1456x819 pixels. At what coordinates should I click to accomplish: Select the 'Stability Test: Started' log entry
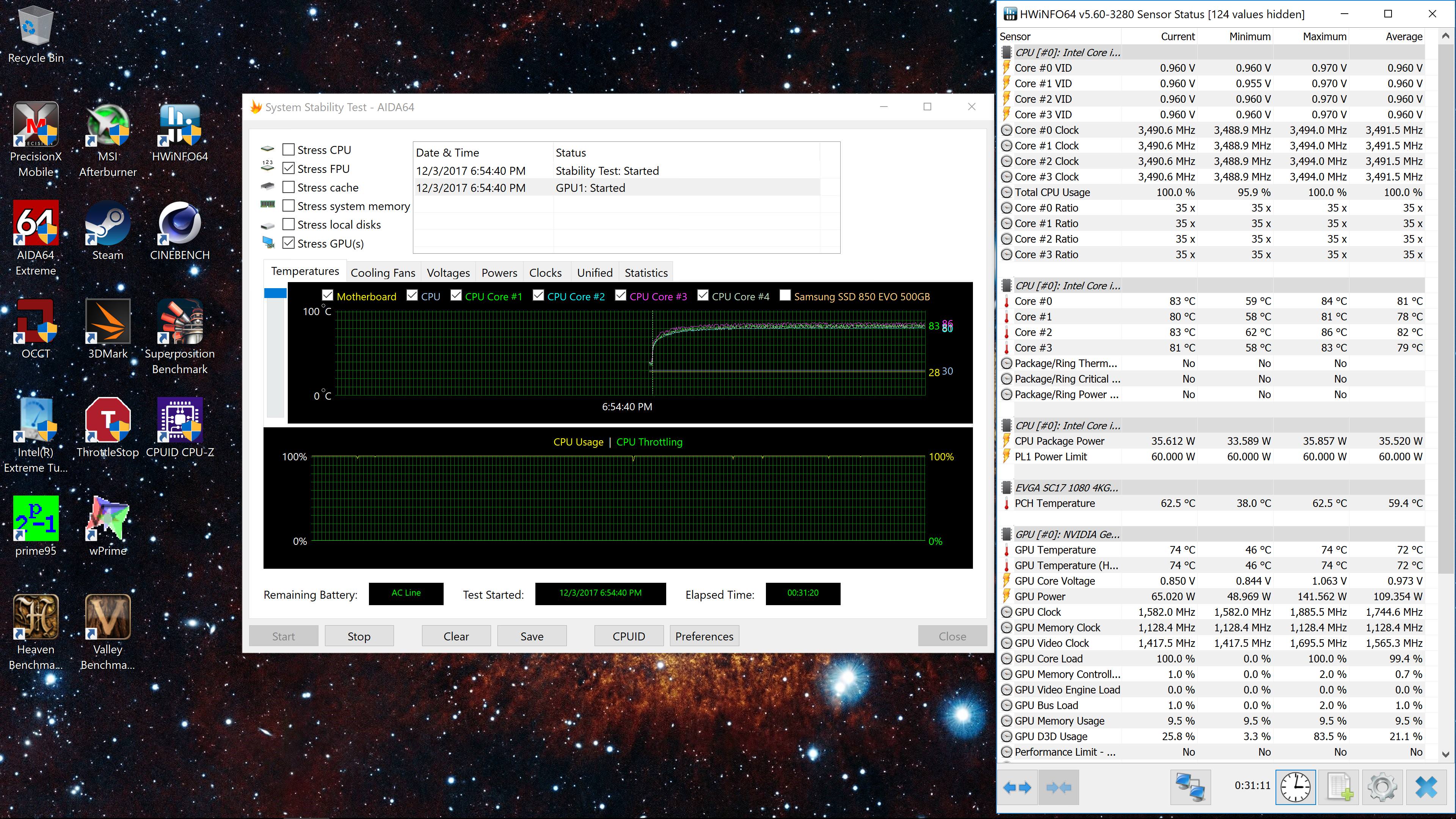[617, 171]
